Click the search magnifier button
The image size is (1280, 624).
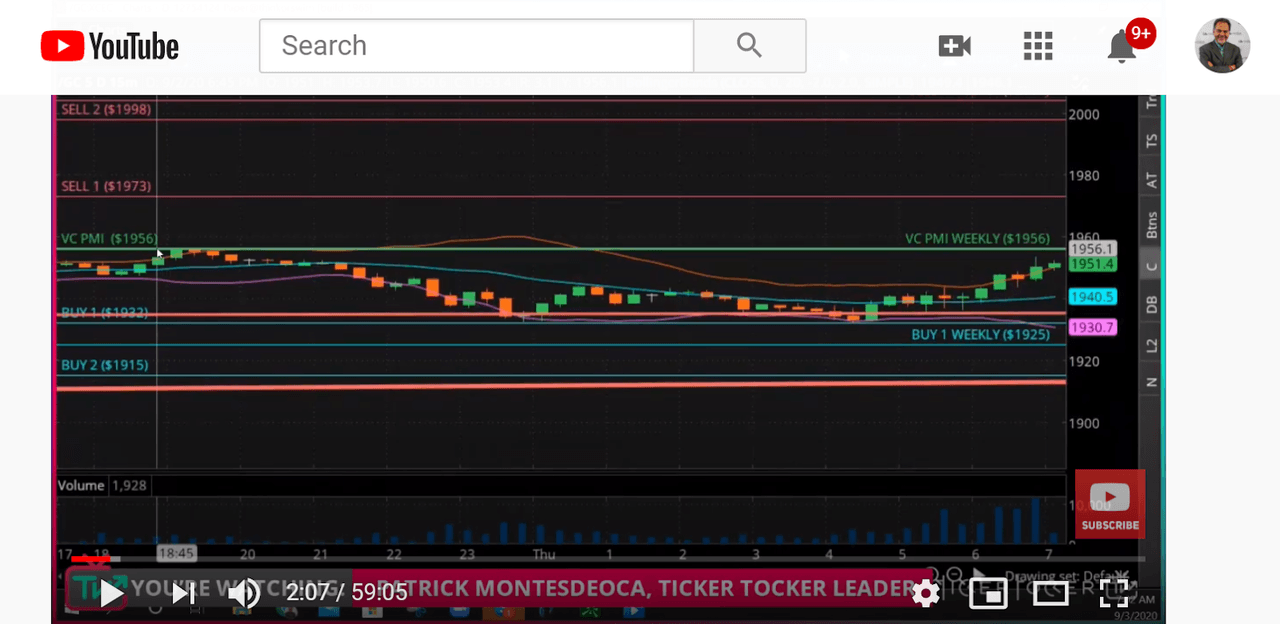coord(749,45)
